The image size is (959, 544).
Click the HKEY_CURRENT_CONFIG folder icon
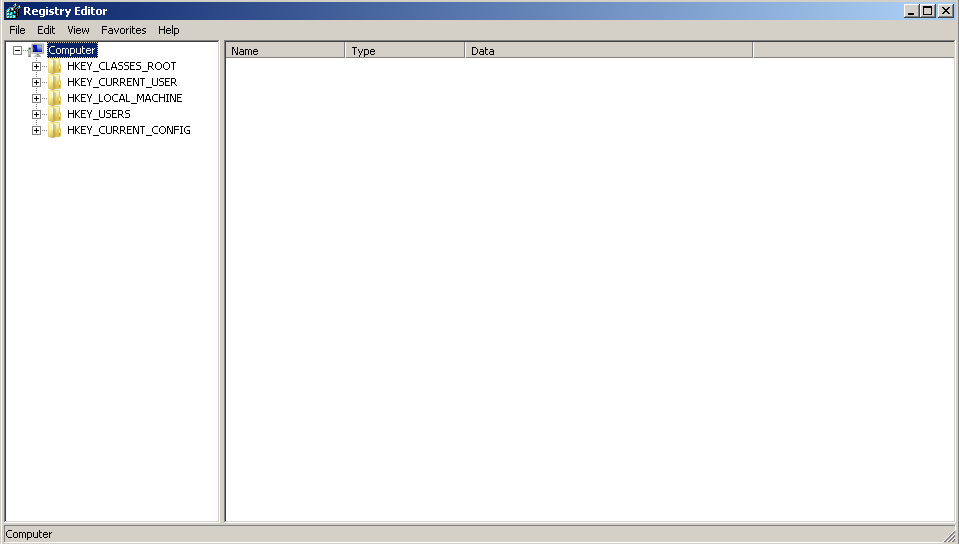54,130
